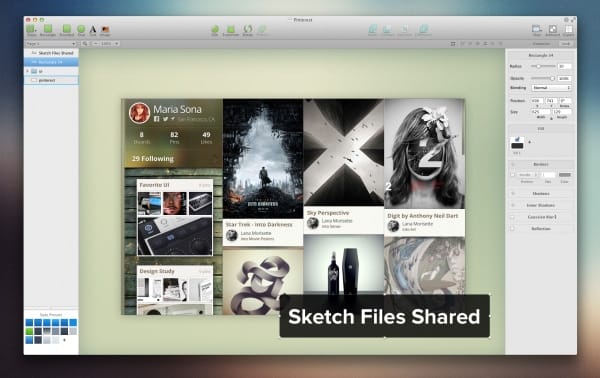
Task: Expand the ui group layer
Action: pyautogui.click(x=28, y=71)
